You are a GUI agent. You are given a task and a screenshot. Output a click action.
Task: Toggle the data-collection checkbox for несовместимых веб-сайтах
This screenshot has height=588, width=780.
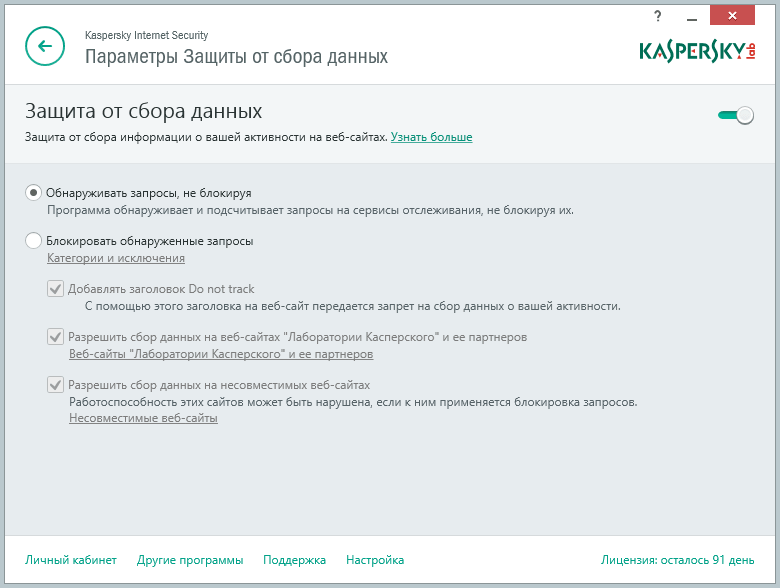55,385
